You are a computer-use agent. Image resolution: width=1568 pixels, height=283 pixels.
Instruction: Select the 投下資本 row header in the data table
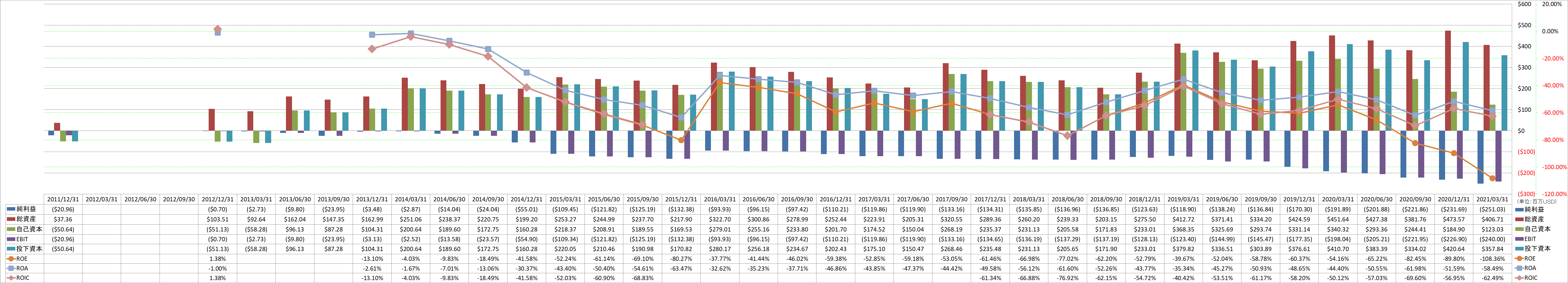point(25,249)
